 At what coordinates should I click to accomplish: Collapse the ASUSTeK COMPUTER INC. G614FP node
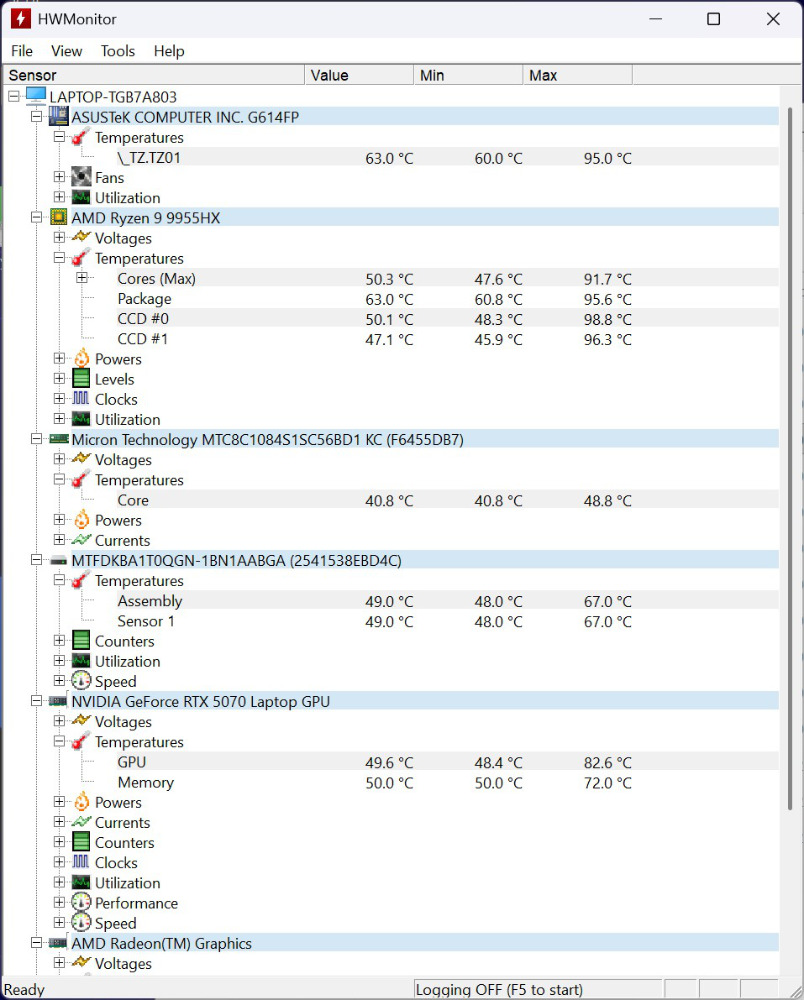coord(36,117)
